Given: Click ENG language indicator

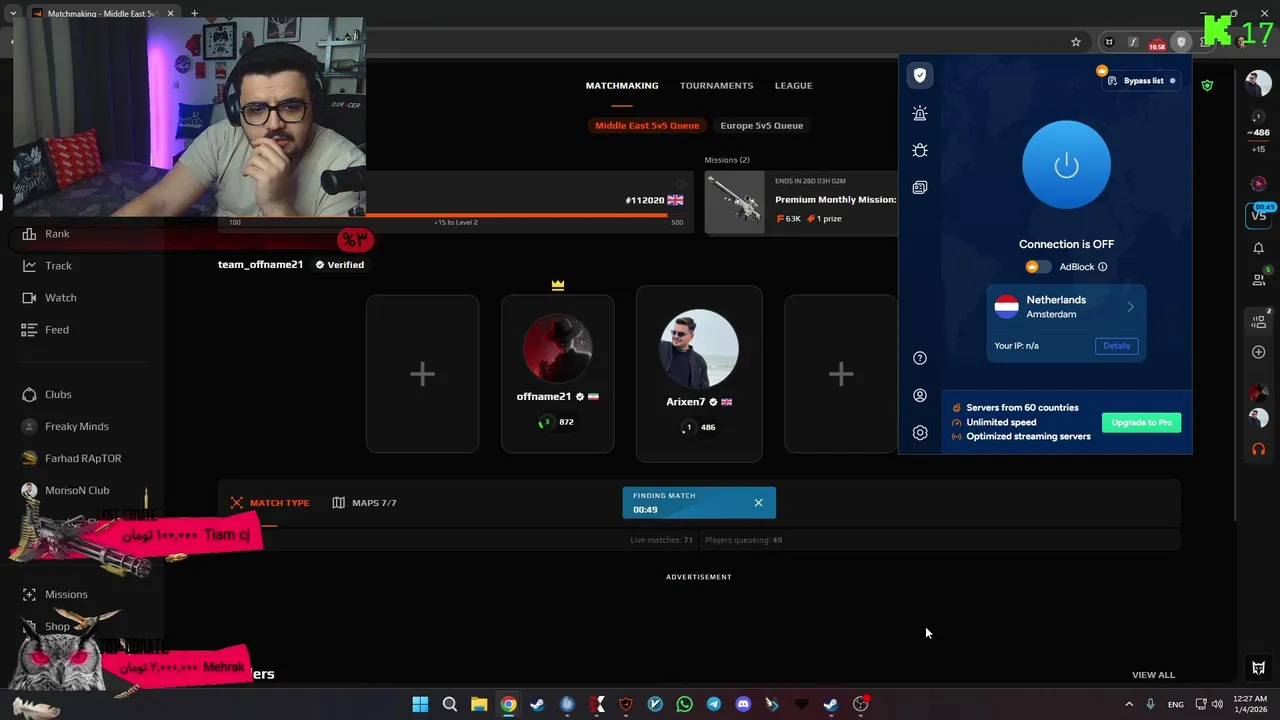Looking at the screenshot, I should (x=1175, y=704).
